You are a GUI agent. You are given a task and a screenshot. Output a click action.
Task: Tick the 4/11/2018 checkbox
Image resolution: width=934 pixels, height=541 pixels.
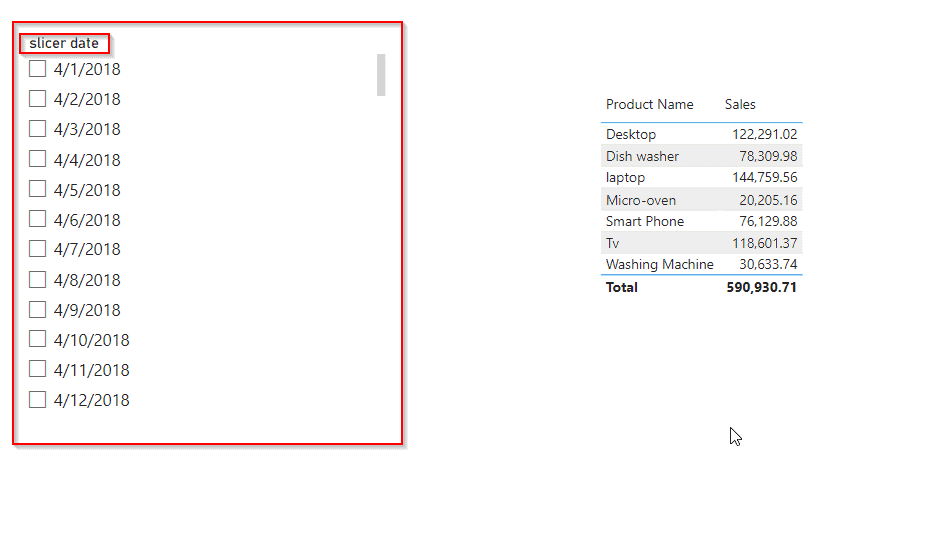pos(38,369)
